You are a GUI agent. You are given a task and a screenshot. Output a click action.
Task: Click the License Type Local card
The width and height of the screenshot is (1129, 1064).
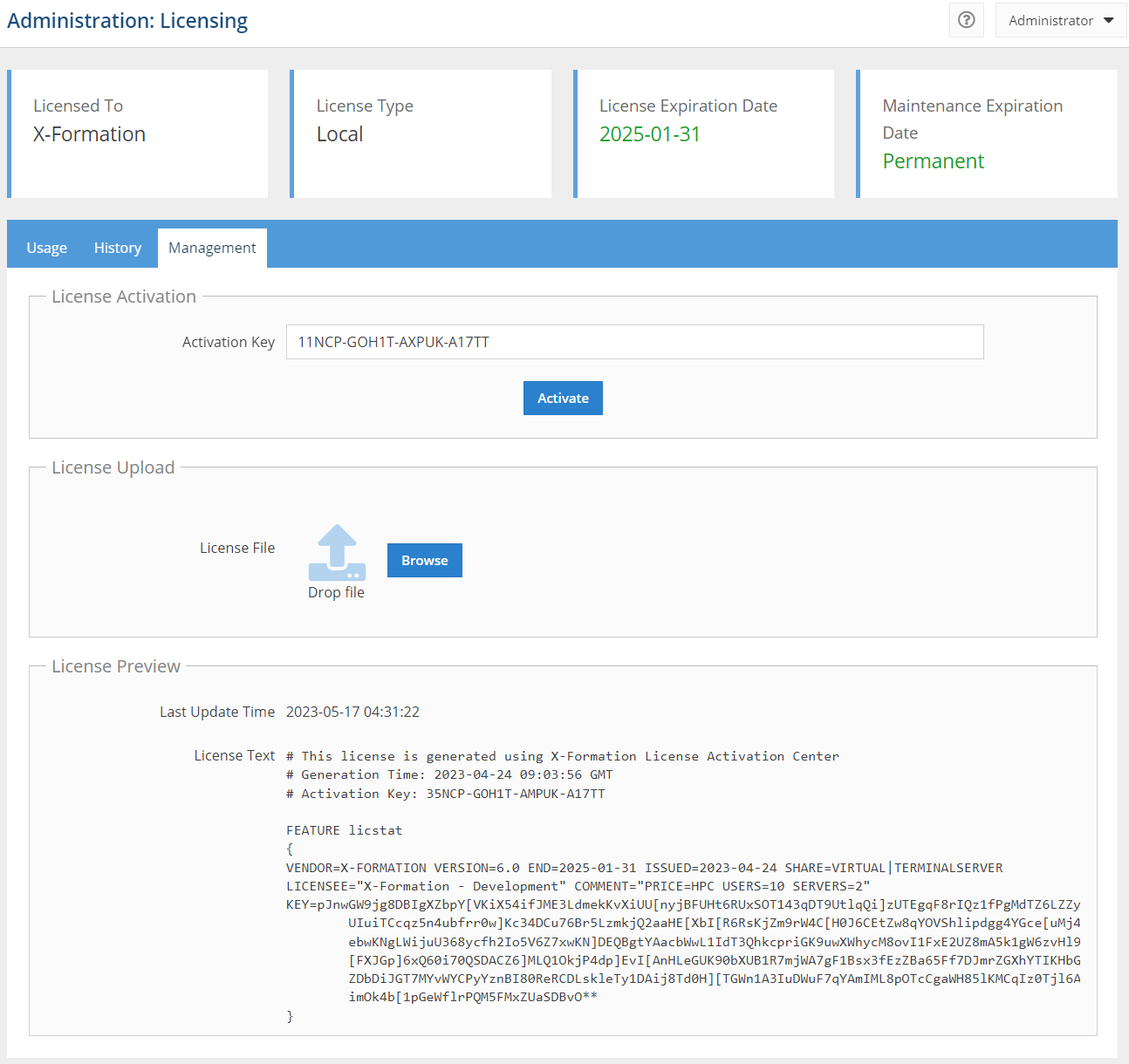(421, 133)
